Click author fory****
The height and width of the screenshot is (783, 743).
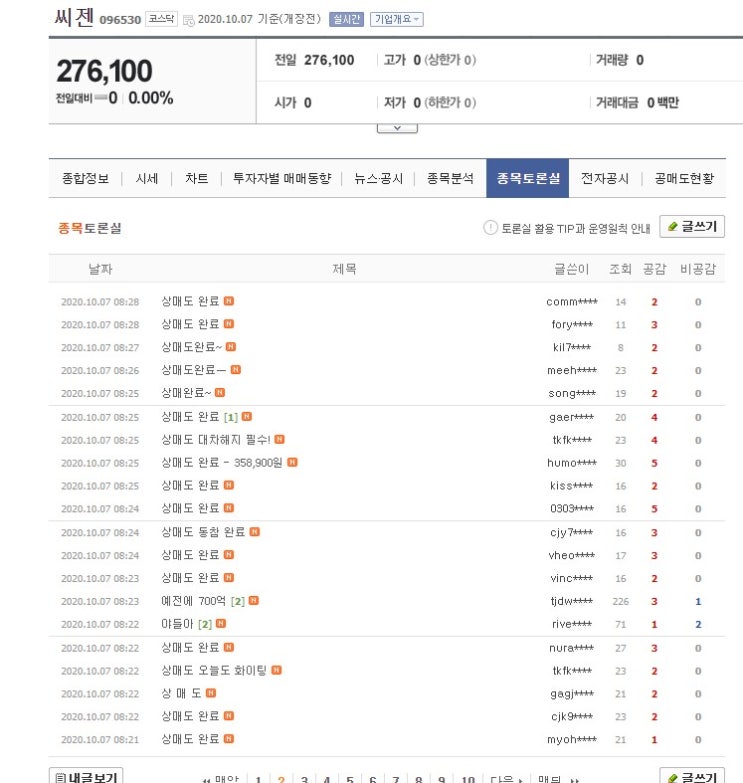[x=572, y=325]
